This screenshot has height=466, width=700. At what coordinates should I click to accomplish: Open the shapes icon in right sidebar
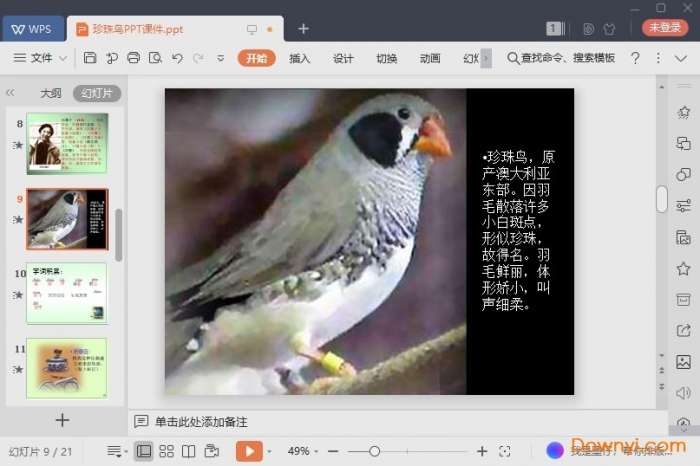[x=683, y=174]
